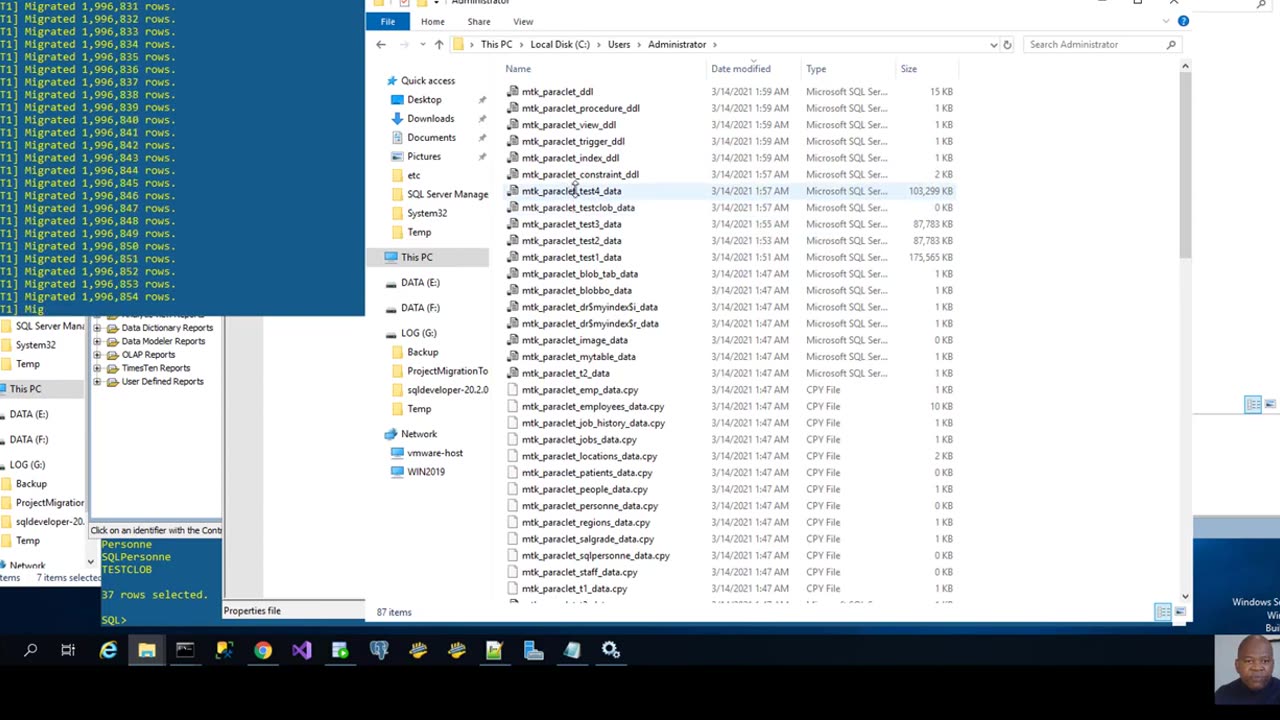Select mtk_paraclet_testclob_data file
Screen dimensions: 1280x720
578,208
